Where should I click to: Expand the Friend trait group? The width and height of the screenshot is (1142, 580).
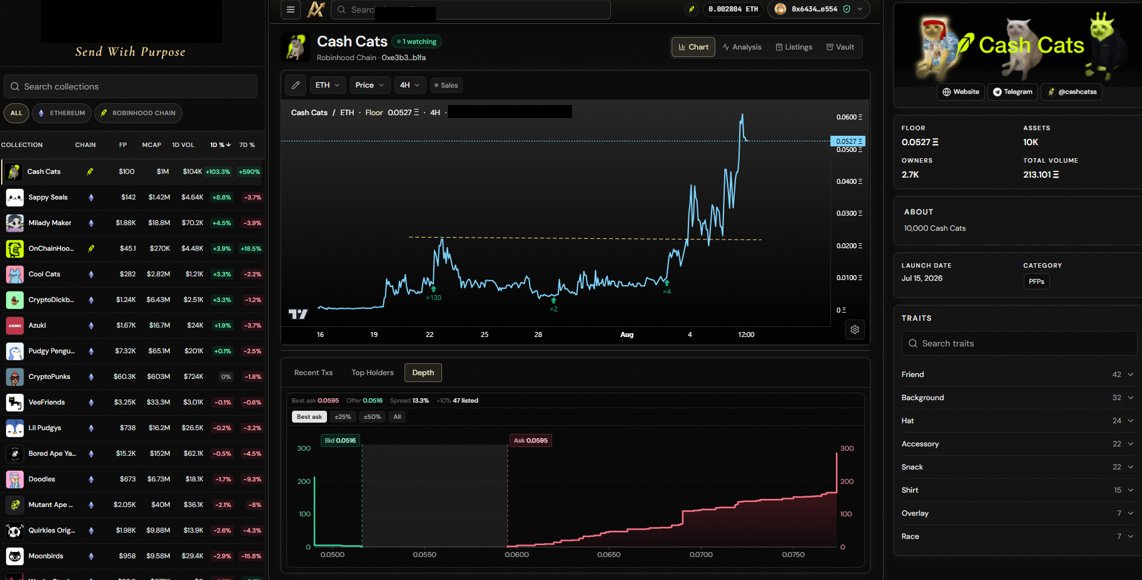(x=1017, y=375)
